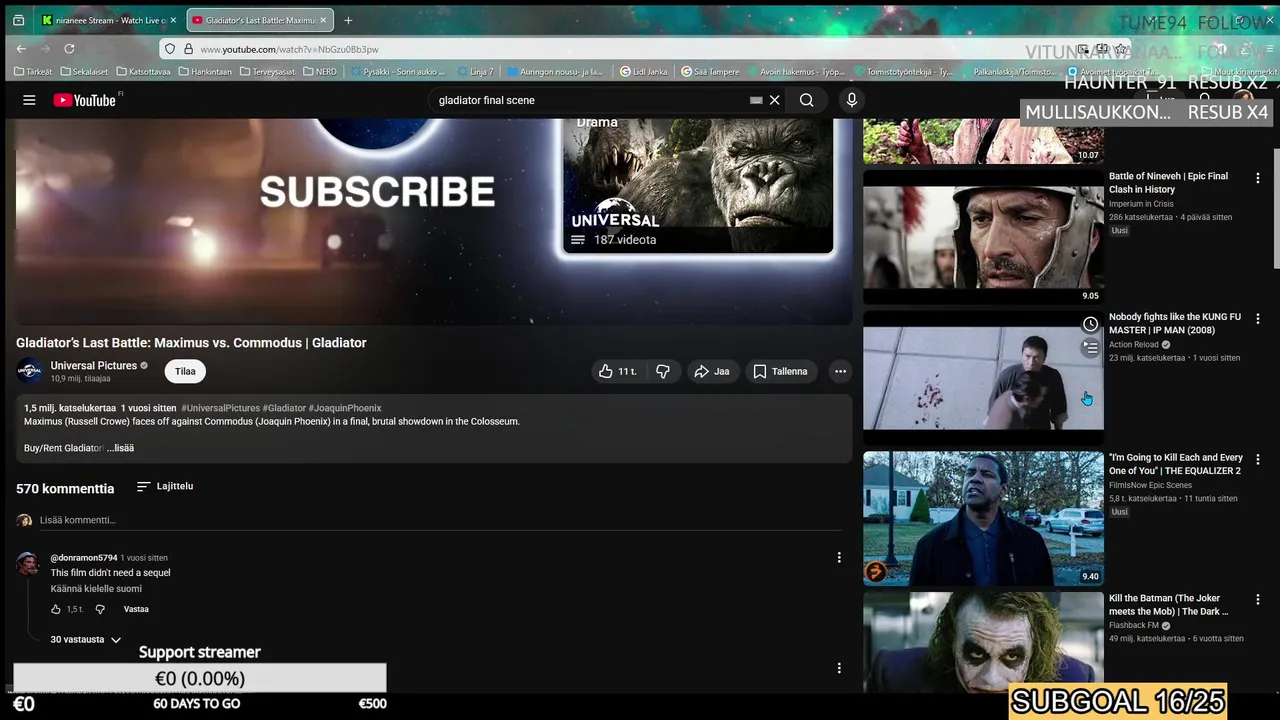Open the #JoaquinPhoenix hashtag
This screenshot has width=1280, height=720.
(345, 408)
